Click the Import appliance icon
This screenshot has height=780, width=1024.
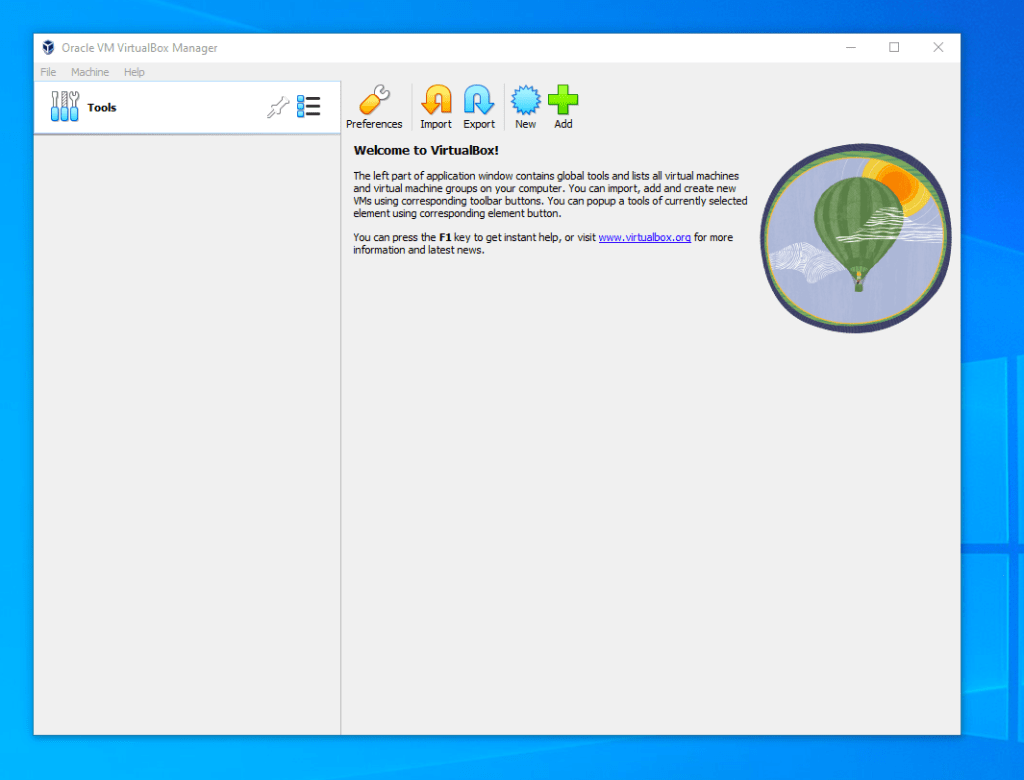tap(436, 101)
